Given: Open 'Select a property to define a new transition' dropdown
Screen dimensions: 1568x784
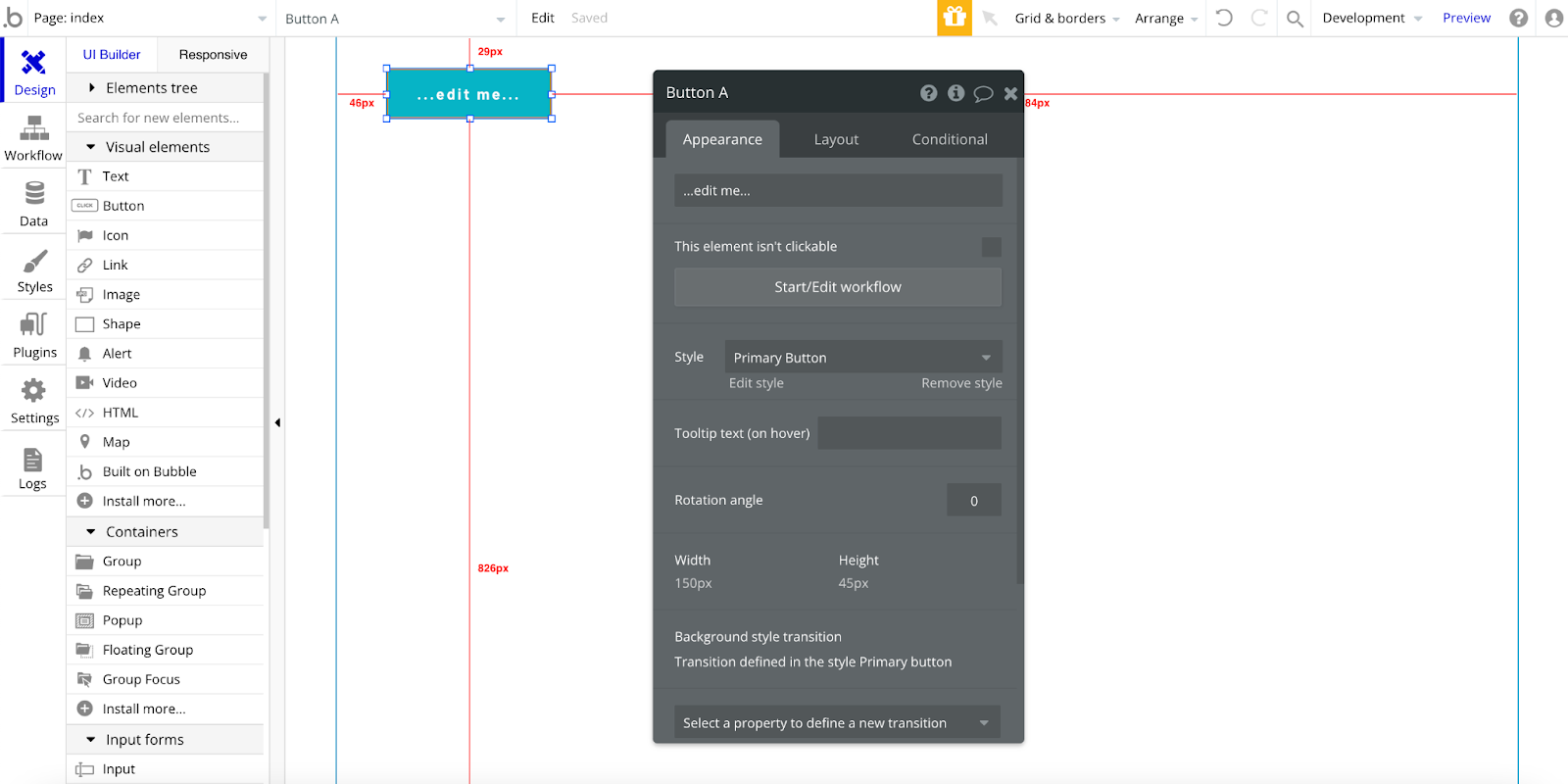Looking at the screenshot, I should 838,723.
